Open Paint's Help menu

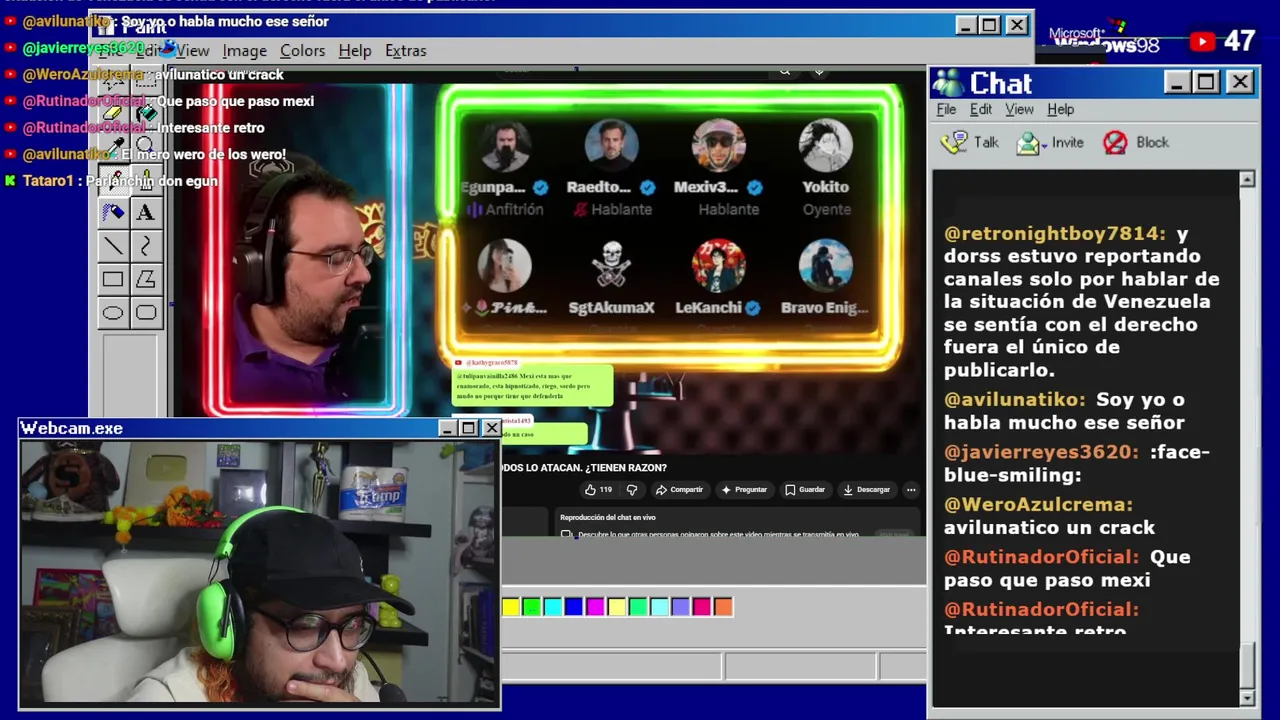click(354, 50)
